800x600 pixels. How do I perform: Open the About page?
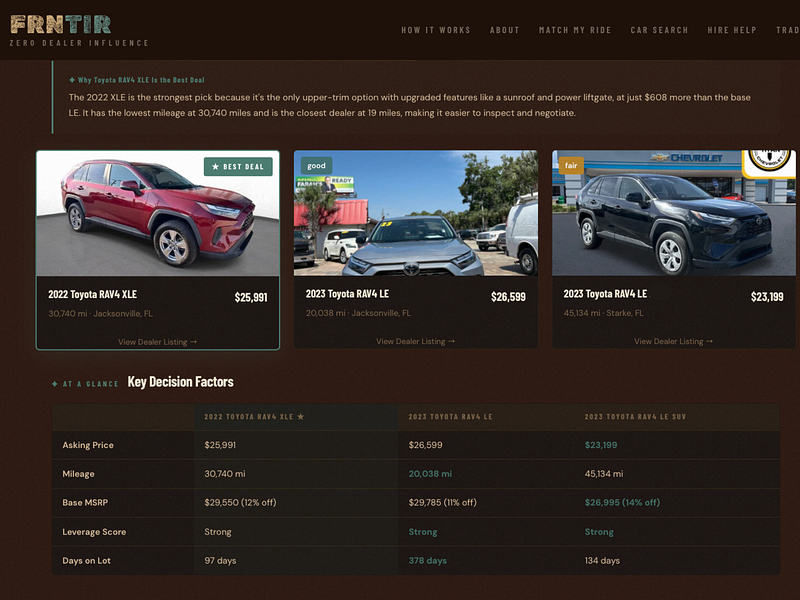click(x=505, y=30)
